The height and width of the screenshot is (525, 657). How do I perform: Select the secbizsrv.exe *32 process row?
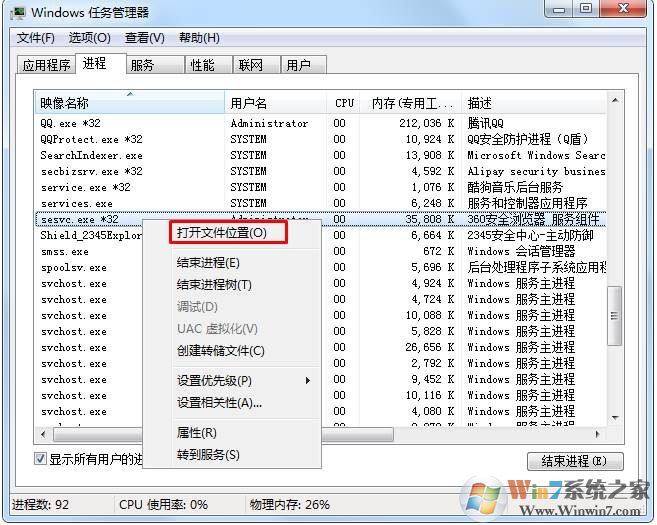point(321,171)
